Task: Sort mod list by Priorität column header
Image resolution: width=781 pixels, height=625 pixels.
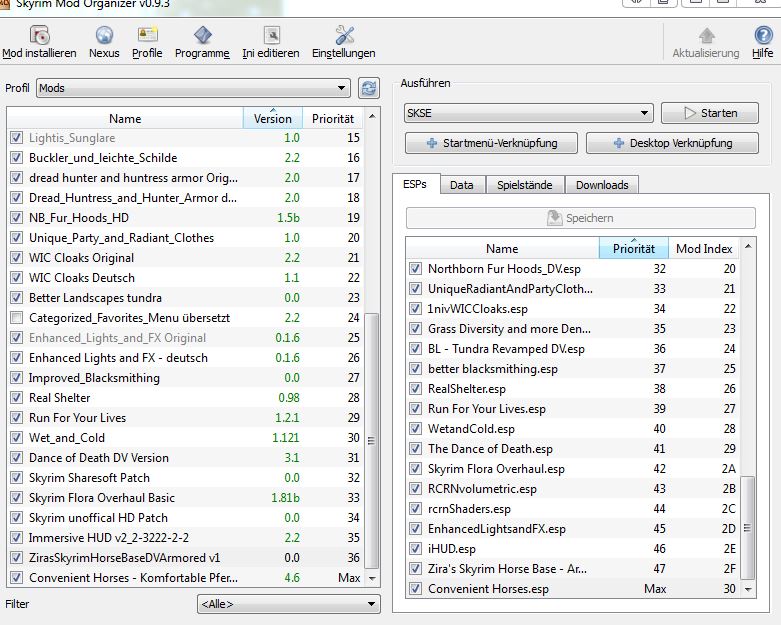Action: [x=332, y=119]
